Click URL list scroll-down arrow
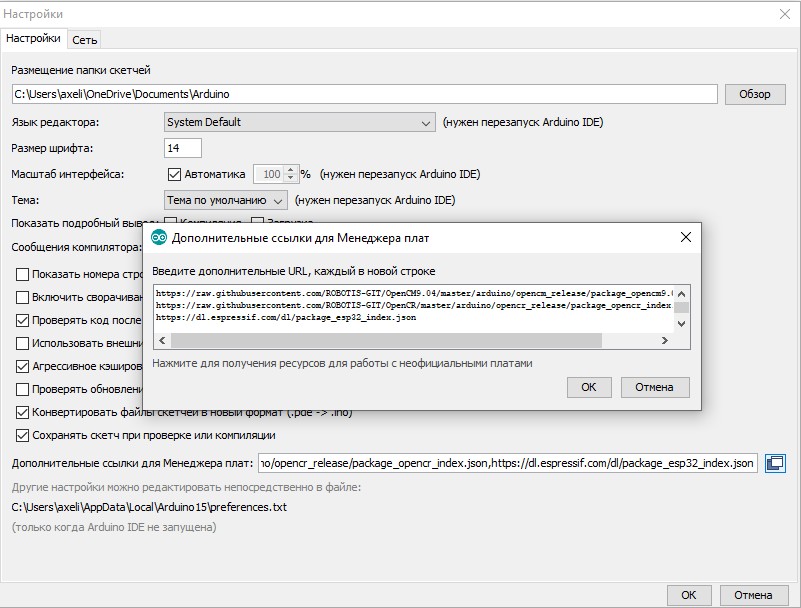This screenshot has width=801, height=608. 681,325
